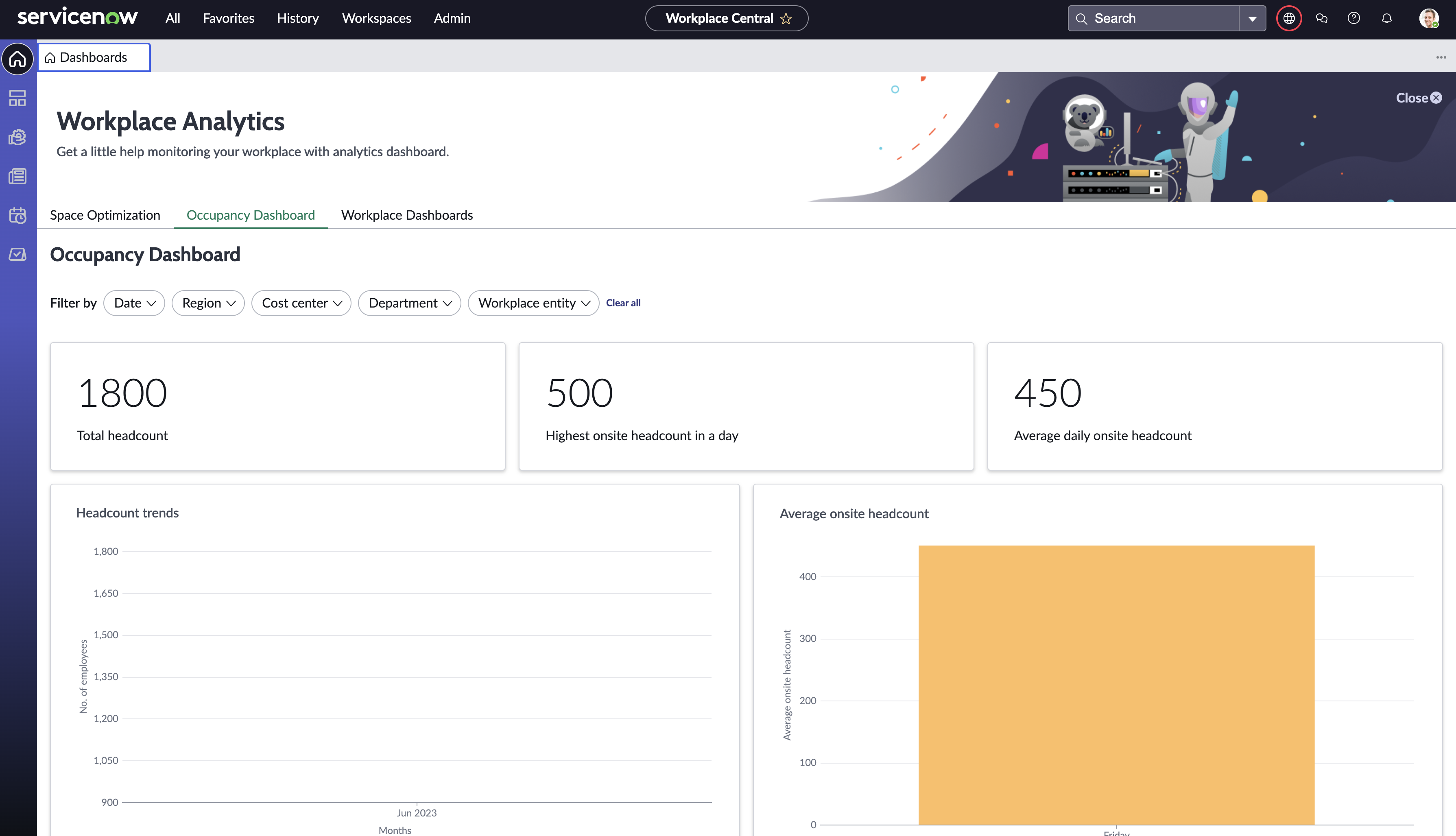Close the Workplace Analytics banner
Image resolution: width=1456 pixels, height=836 pixels.
click(x=1419, y=98)
